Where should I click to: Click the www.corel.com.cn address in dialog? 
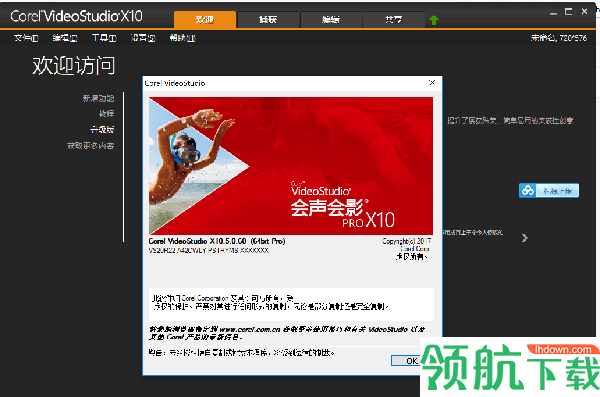click(x=250, y=329)
